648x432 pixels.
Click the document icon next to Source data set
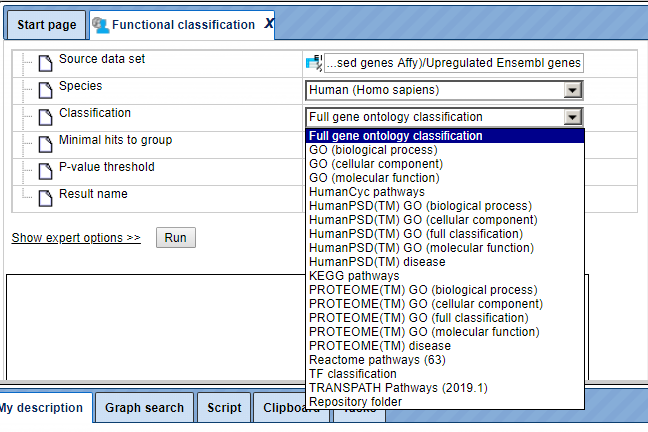point(45,63)
